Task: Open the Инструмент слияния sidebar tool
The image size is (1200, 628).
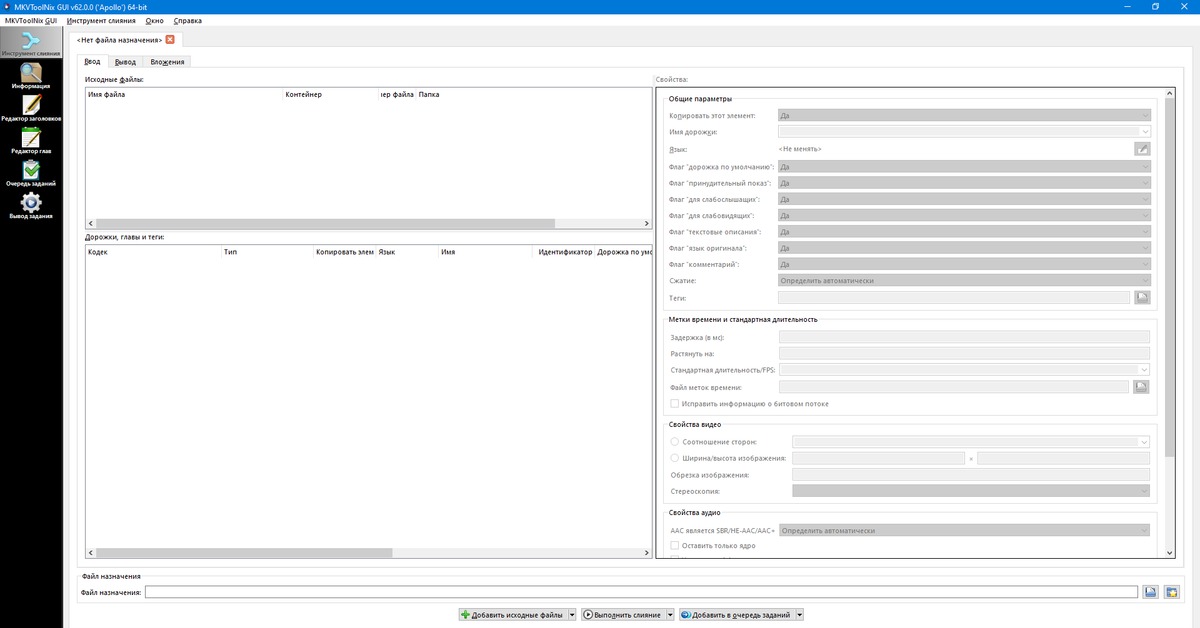Action: (x=31, y=43)
